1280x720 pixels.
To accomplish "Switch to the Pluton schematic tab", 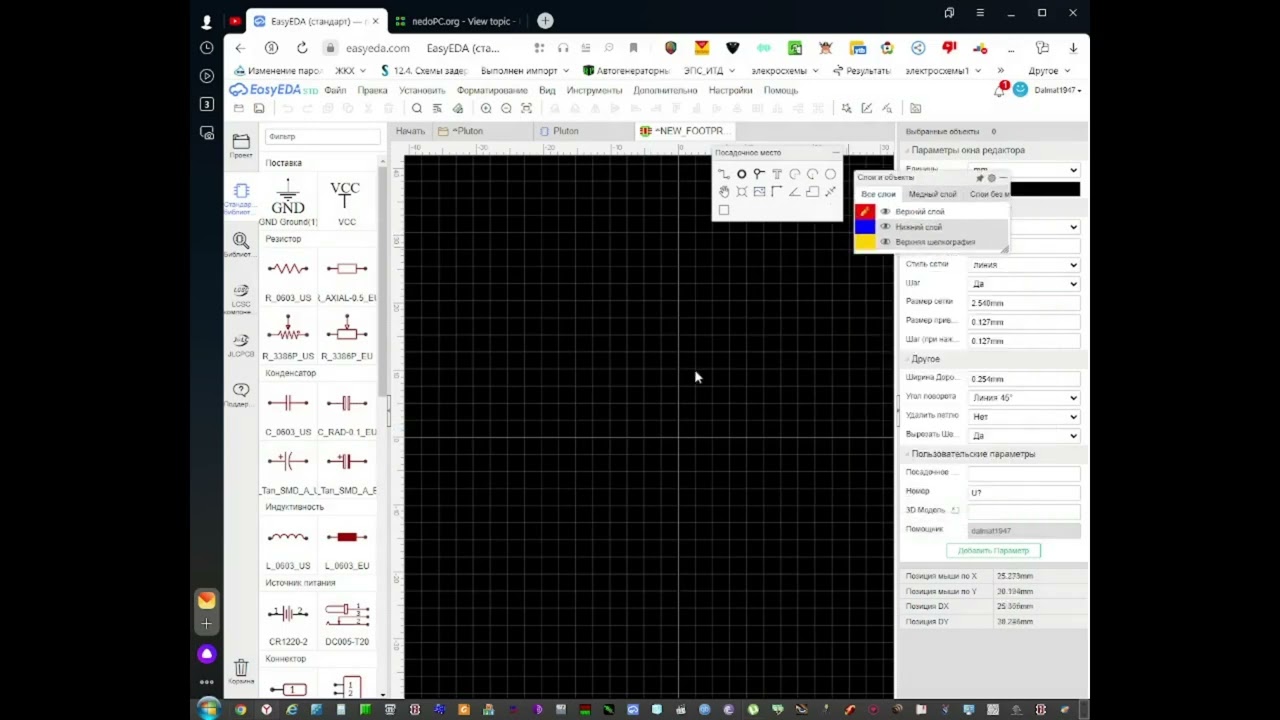I will point(566,131).
